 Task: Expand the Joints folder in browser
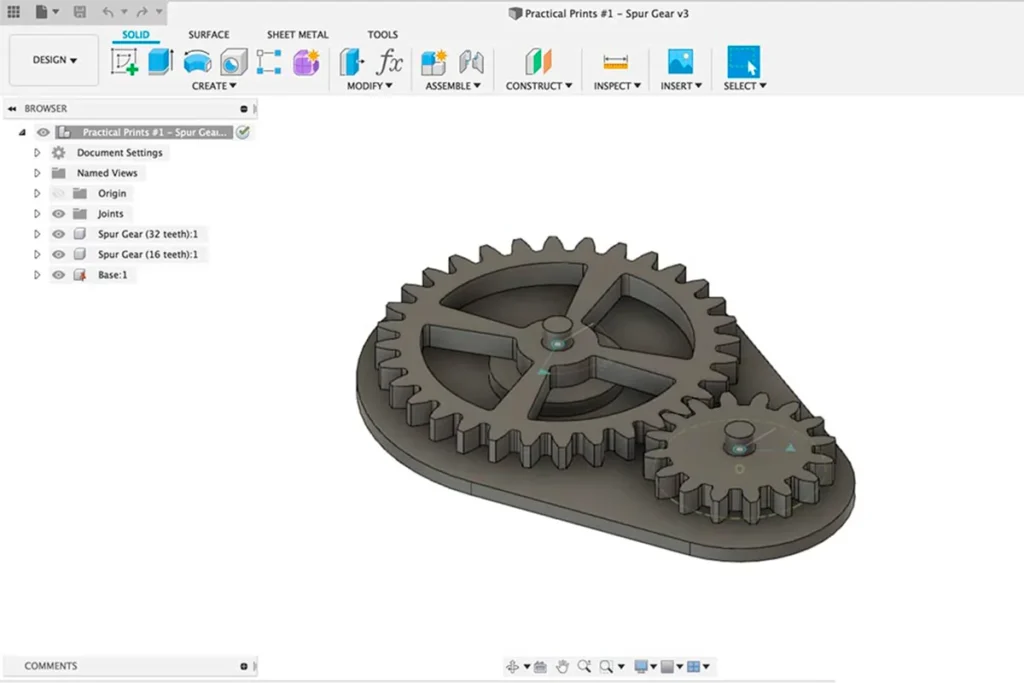tap(37, 214)
